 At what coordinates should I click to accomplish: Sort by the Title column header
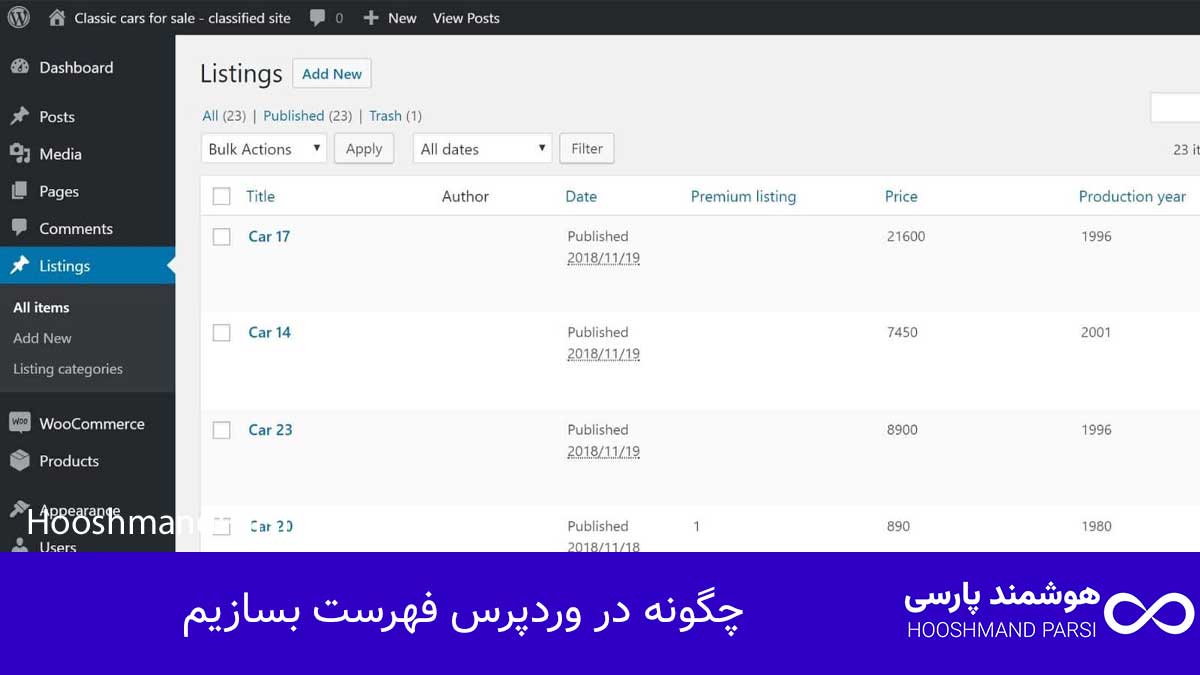(260, 196)
